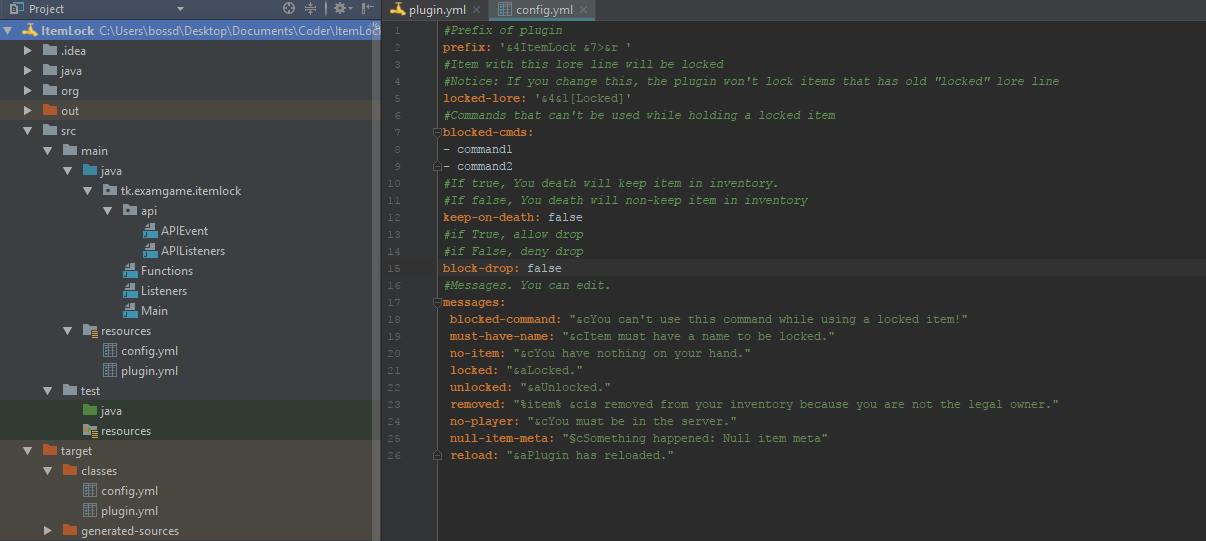Viewport: 1206px width, 541px height.
Task: Select the APIEvent tree item
Action: pos(184,231)
